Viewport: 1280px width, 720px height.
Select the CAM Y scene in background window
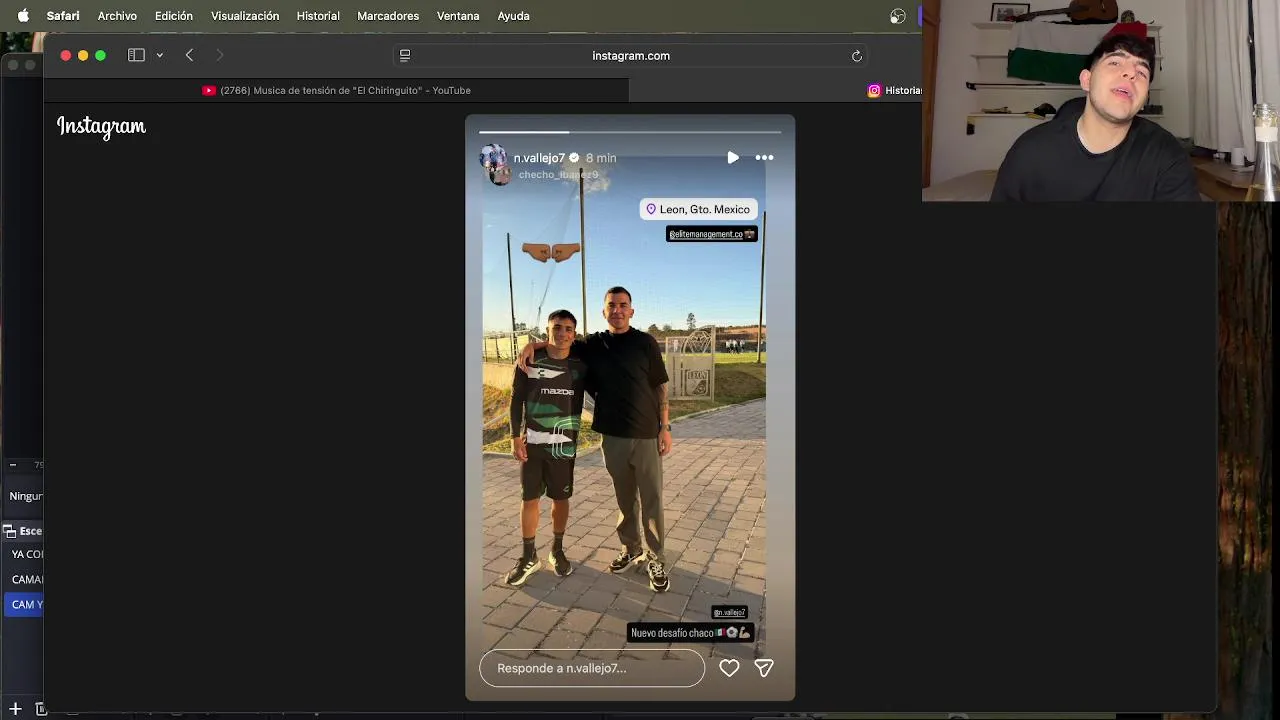tap(24, 604)
